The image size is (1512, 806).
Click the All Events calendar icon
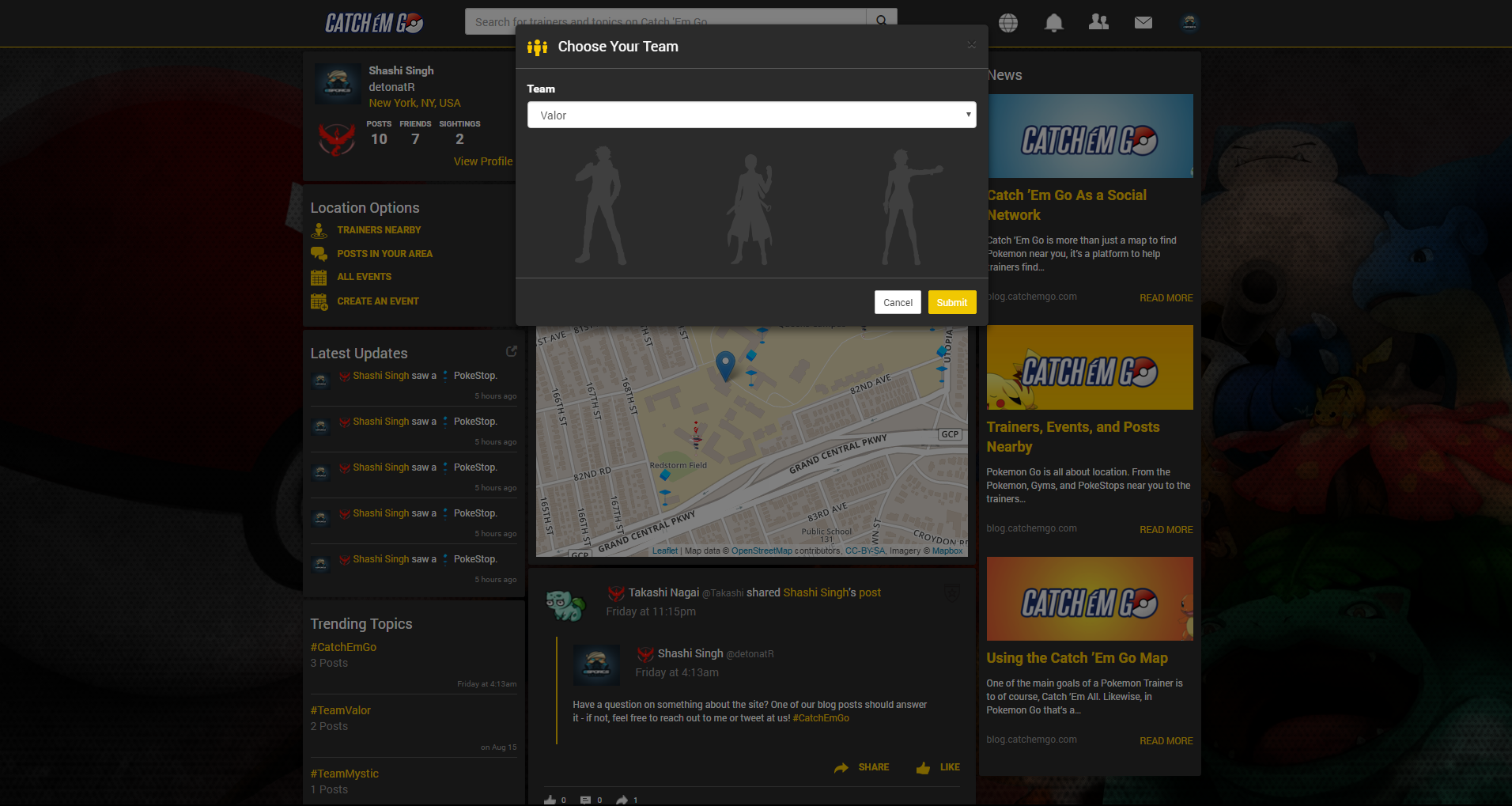[319, 278]
